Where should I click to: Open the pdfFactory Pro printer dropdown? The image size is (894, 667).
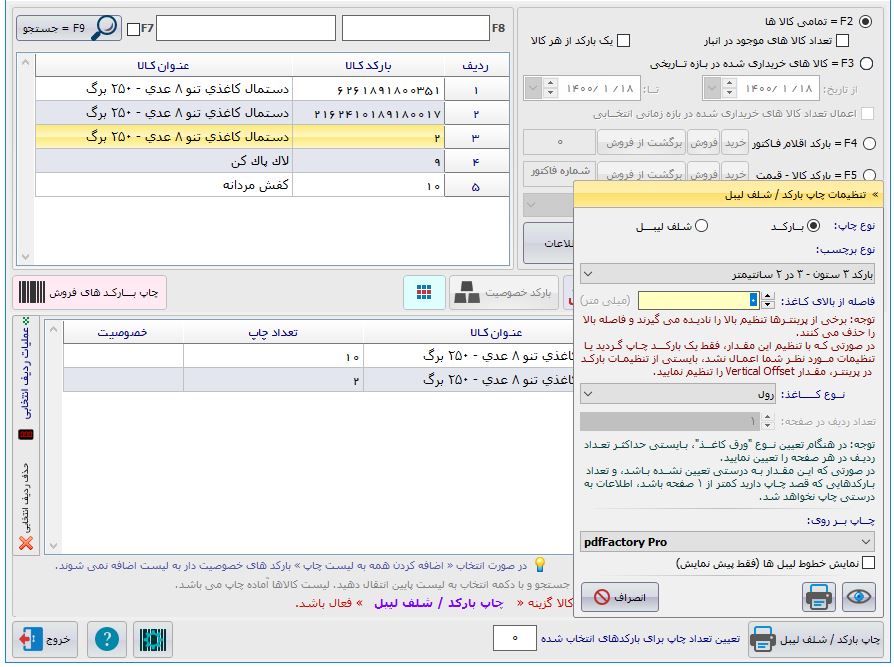[727, 542]
